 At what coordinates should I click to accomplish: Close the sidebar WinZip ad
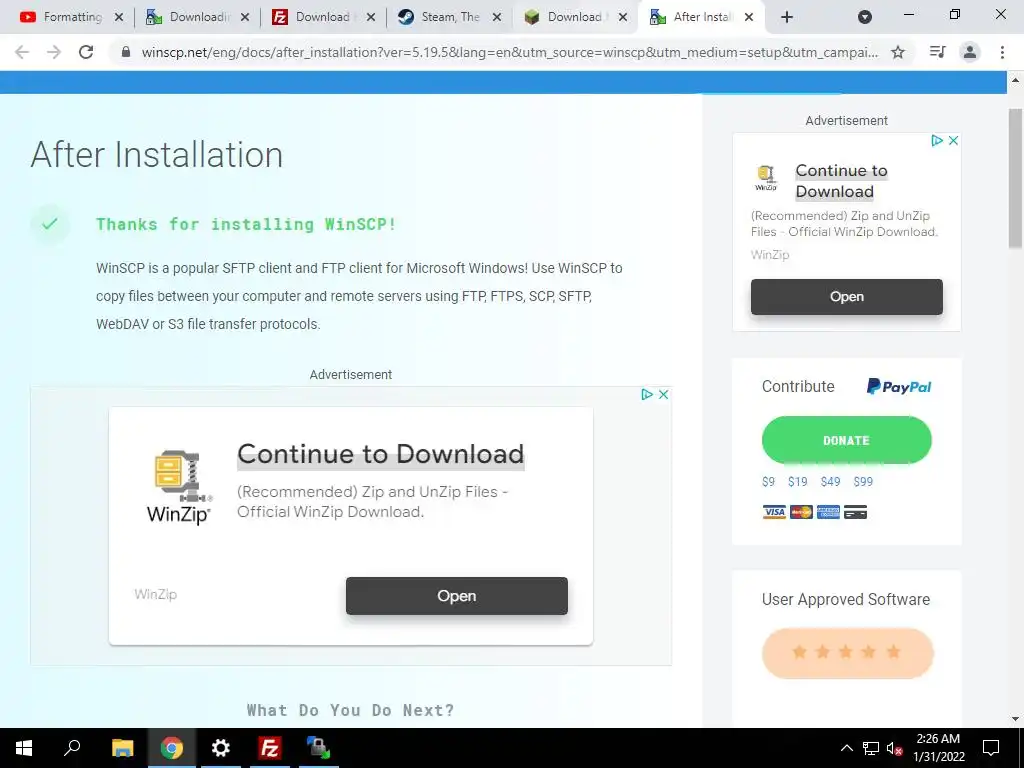[953, 140]
